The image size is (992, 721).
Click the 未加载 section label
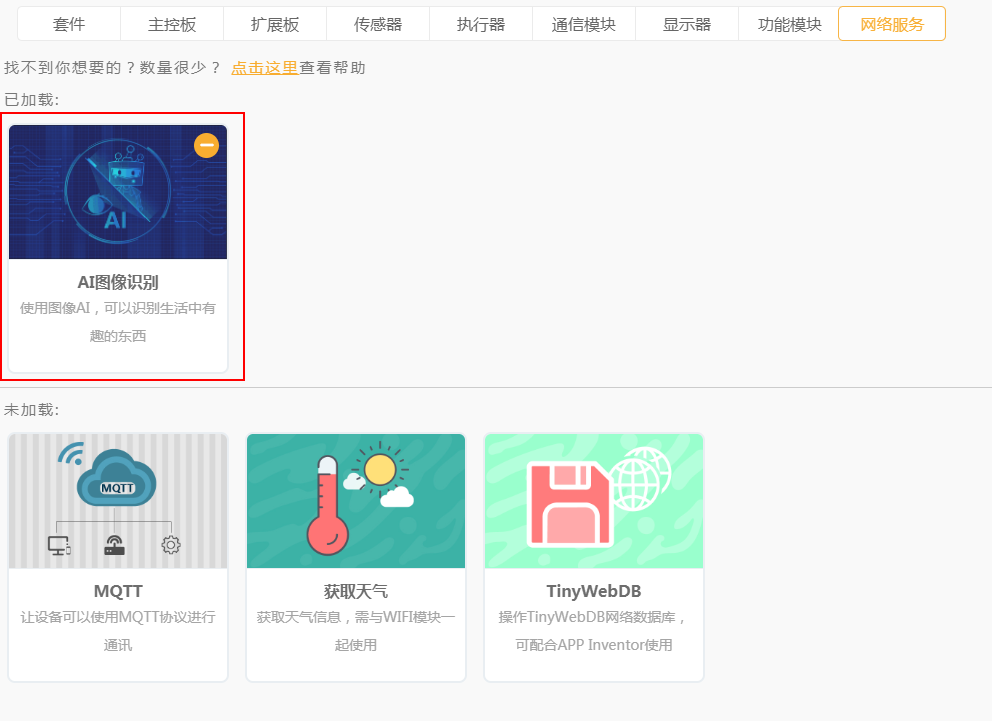coord(32,410)
